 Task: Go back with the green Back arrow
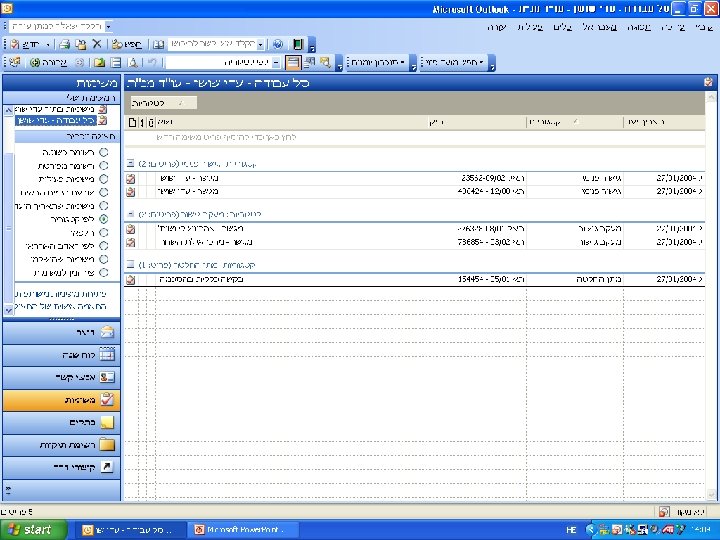(35, 63)
